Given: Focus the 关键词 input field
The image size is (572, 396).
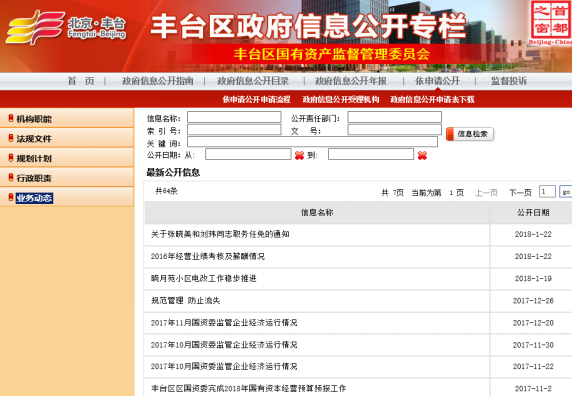Looking at the screenshot, I should [x=313, y=142].
